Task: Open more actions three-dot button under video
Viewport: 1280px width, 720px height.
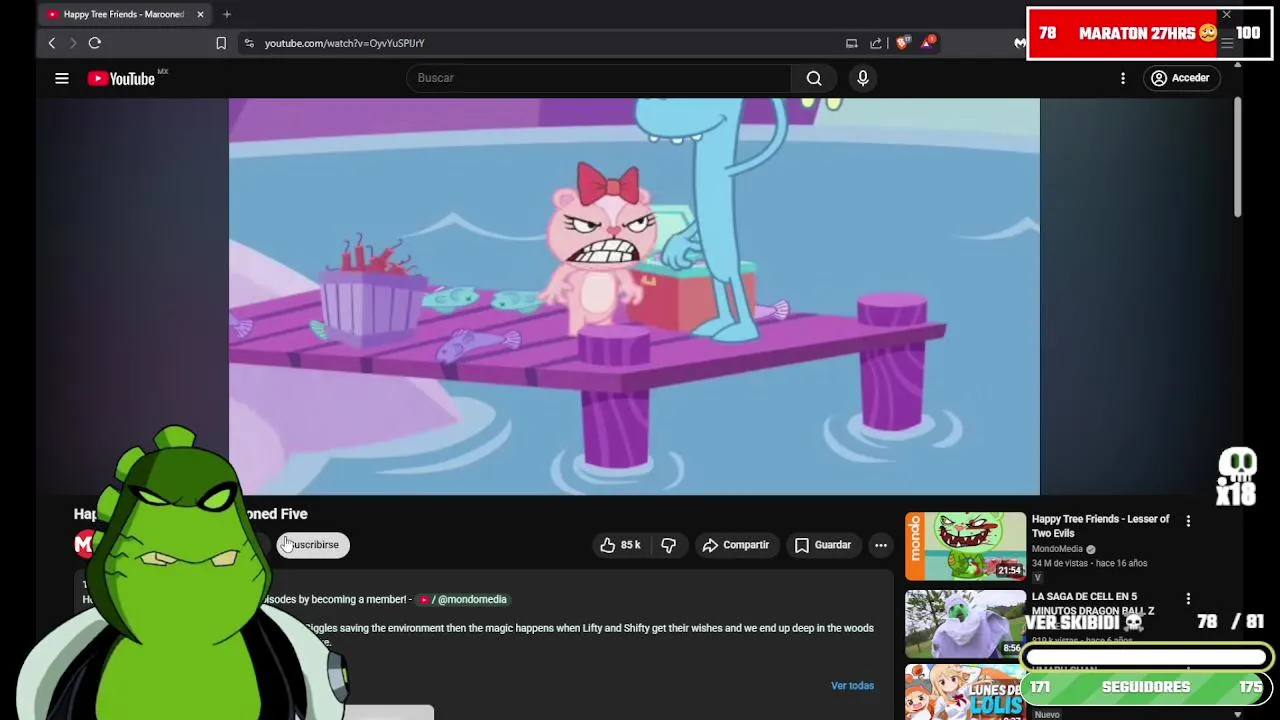Action: pos(881,545)
